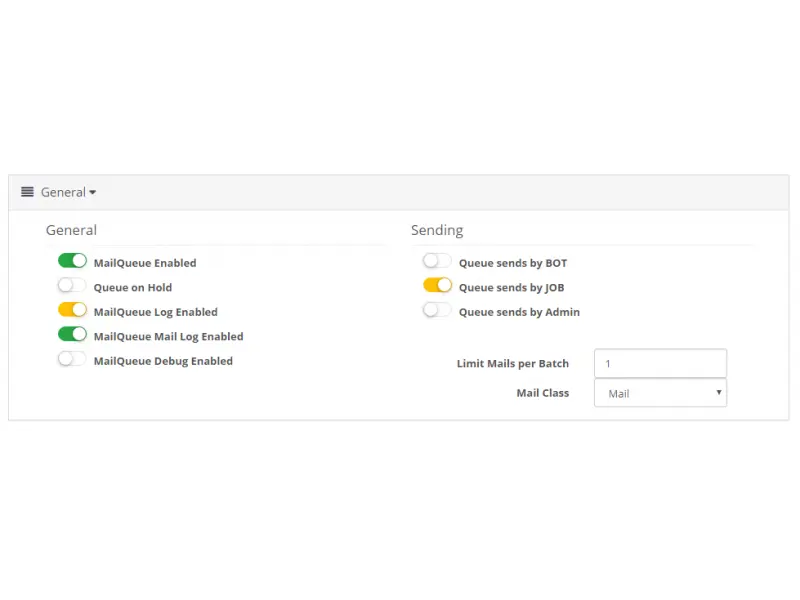The image size is (800, 600).
Task: Click the MailQueue Enabled label
Action: point(145,263)
